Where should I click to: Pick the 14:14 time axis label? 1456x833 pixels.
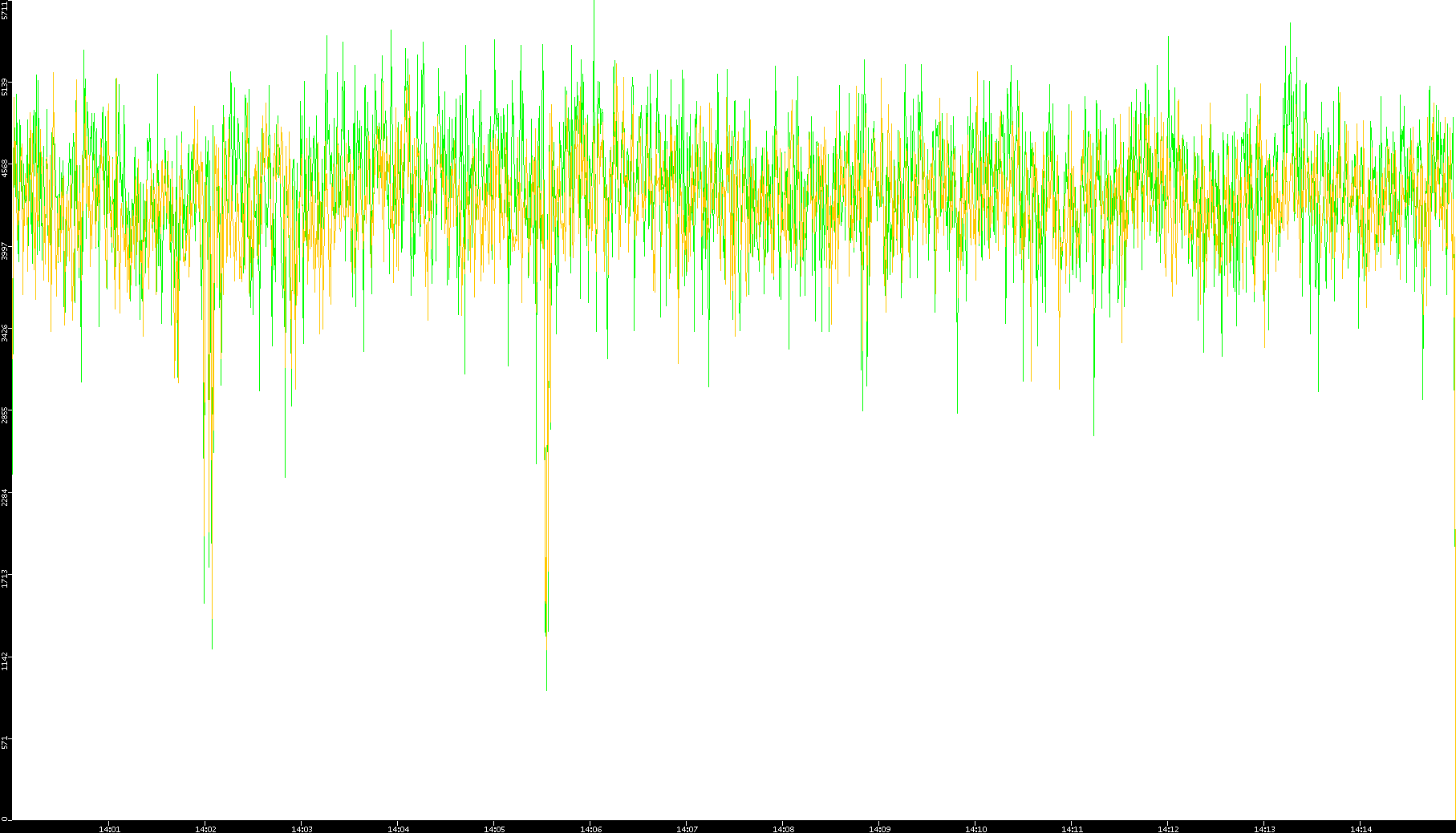click(1361, 829)
